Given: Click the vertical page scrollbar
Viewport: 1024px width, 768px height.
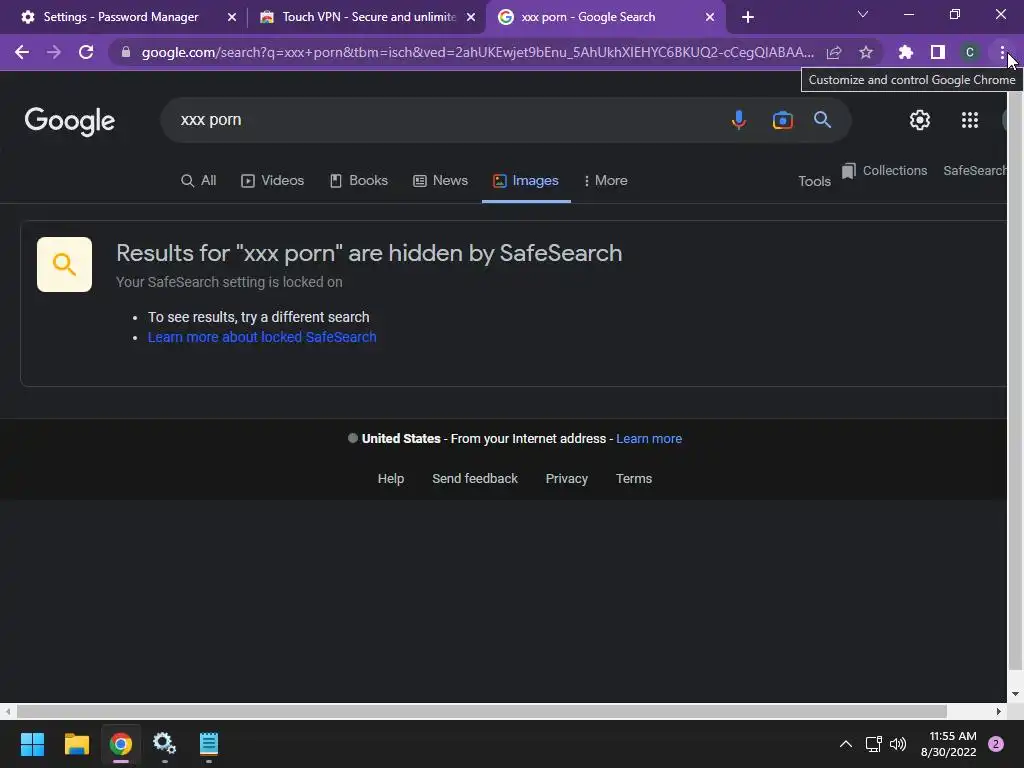Looking at the screenshot, I should [1015, 380].
